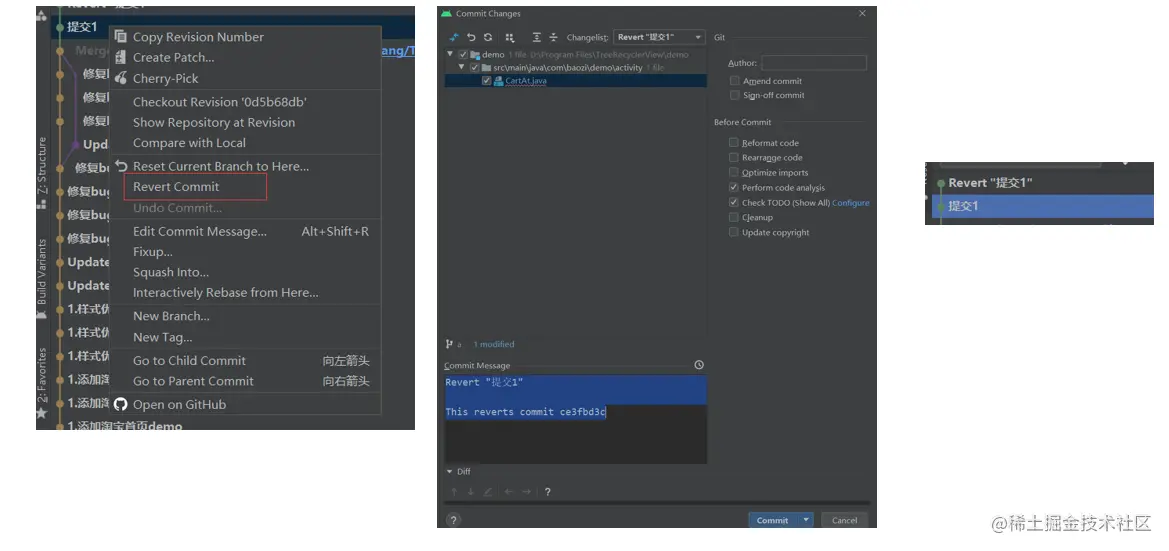
Task: Enable the Amend commit checkbox
Action: pos(735,81)
